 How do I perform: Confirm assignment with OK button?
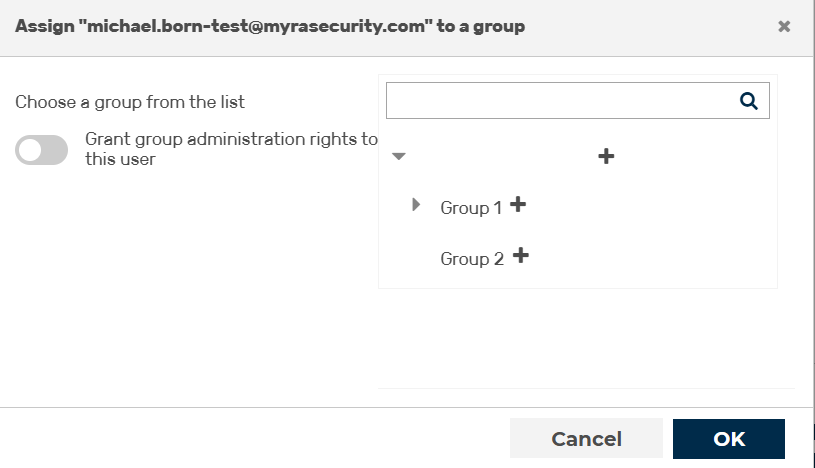coord(729,439)
